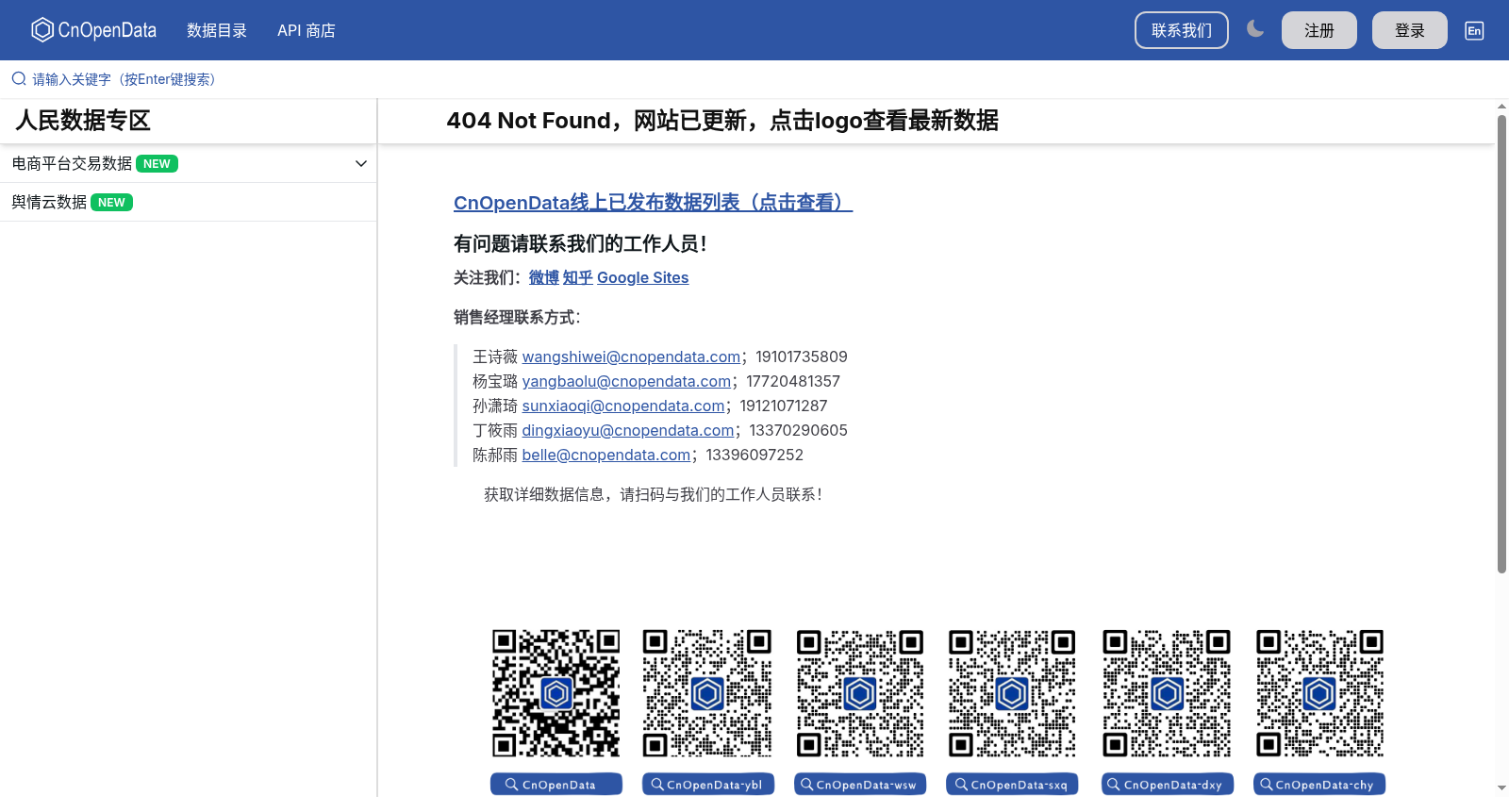Open the 知乎 link
The width and height of the screenshot is (1509, 812).
[x=578, y=277]
